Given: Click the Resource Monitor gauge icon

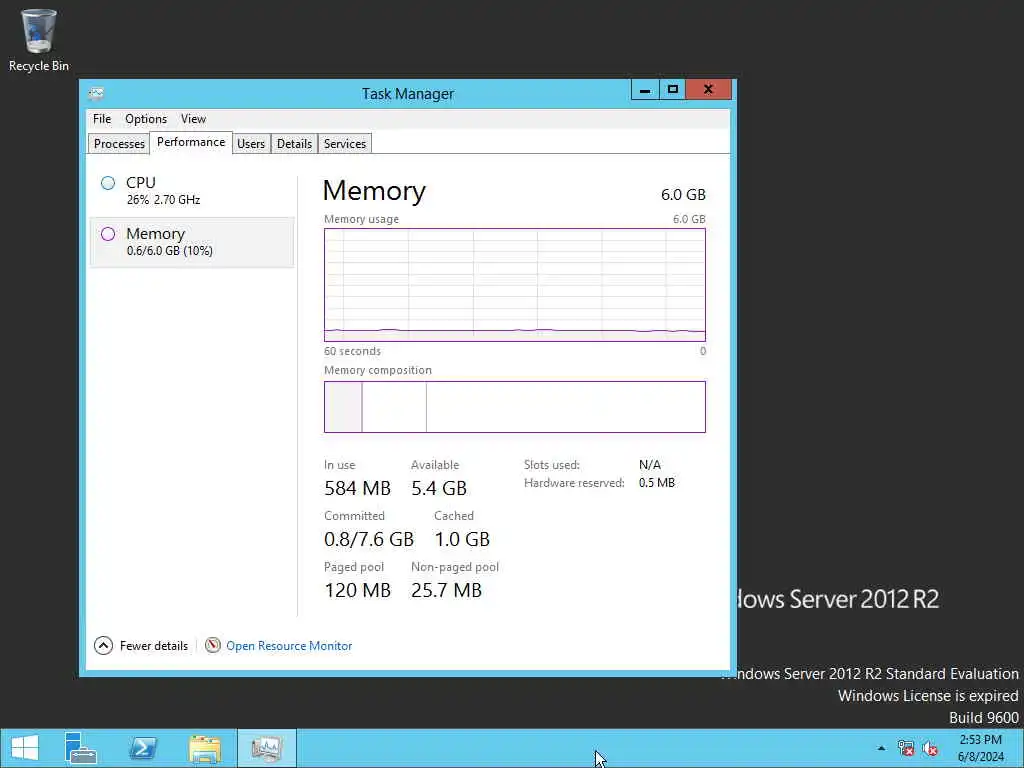Looking at the screenshot, I should click(212, 645).
